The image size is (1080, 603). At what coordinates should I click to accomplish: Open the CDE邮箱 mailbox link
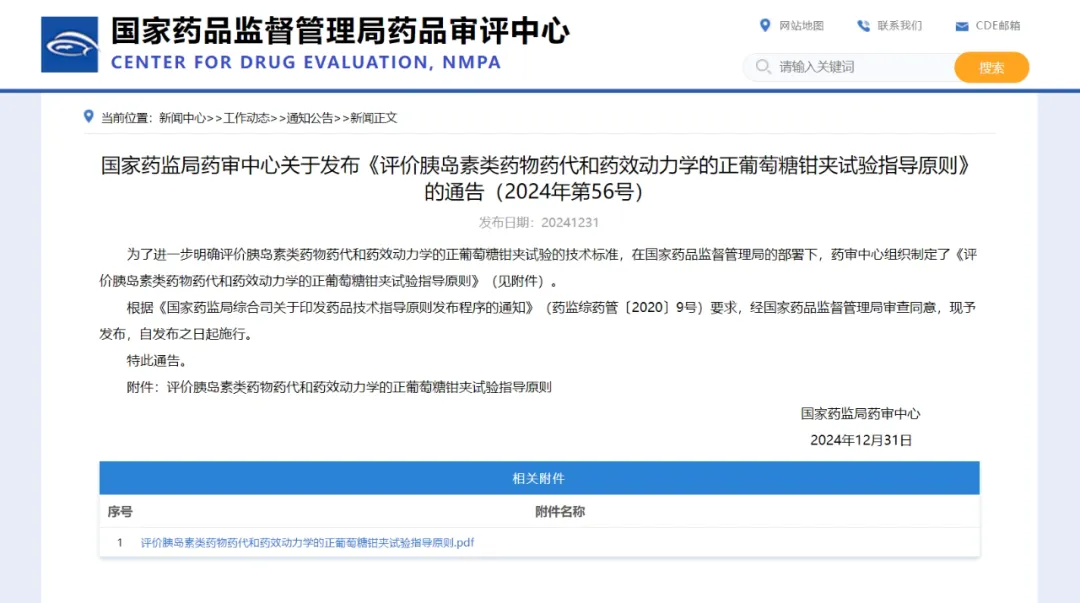(x=997, y=26)
